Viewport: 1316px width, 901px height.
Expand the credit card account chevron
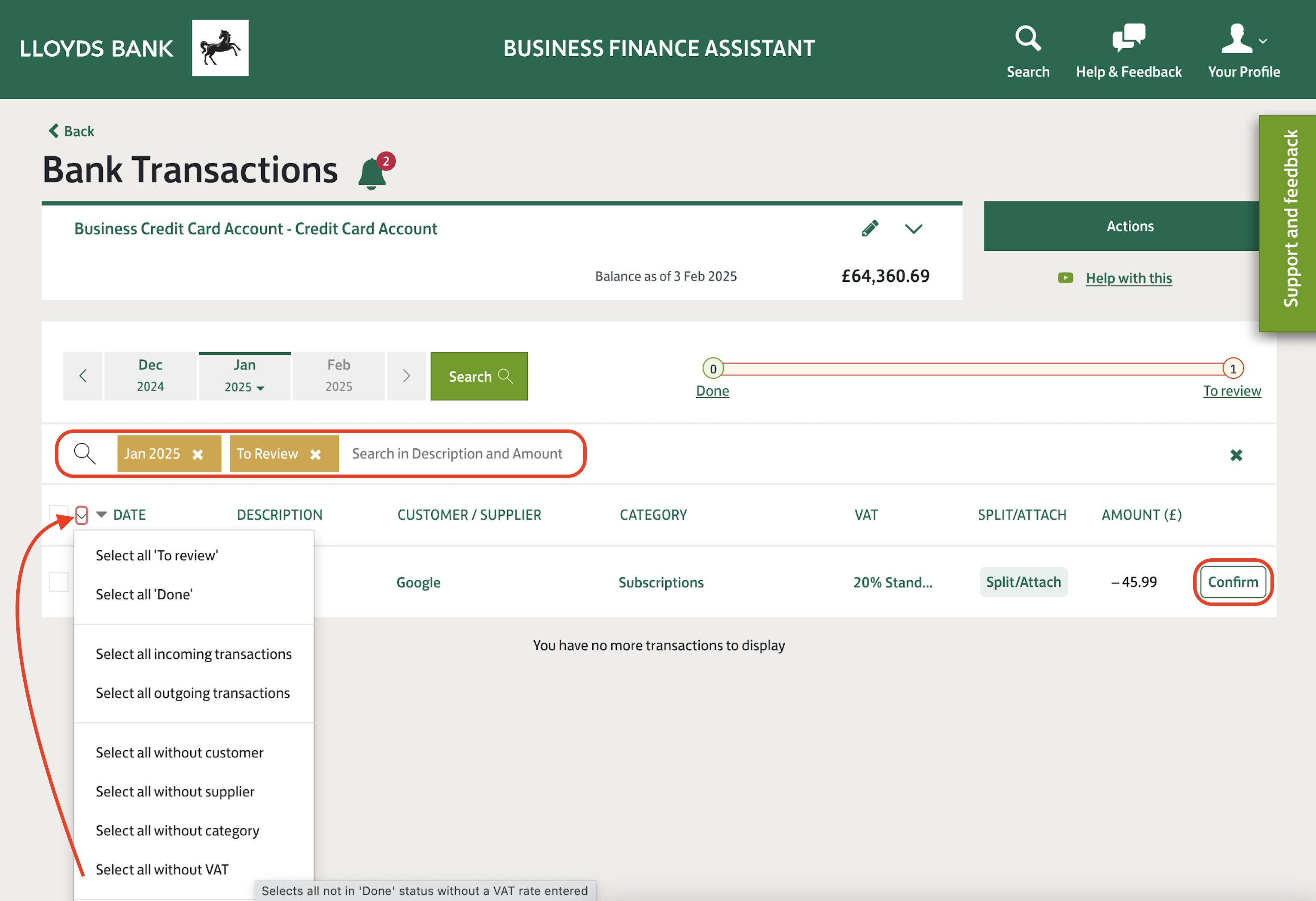(914, 228)
